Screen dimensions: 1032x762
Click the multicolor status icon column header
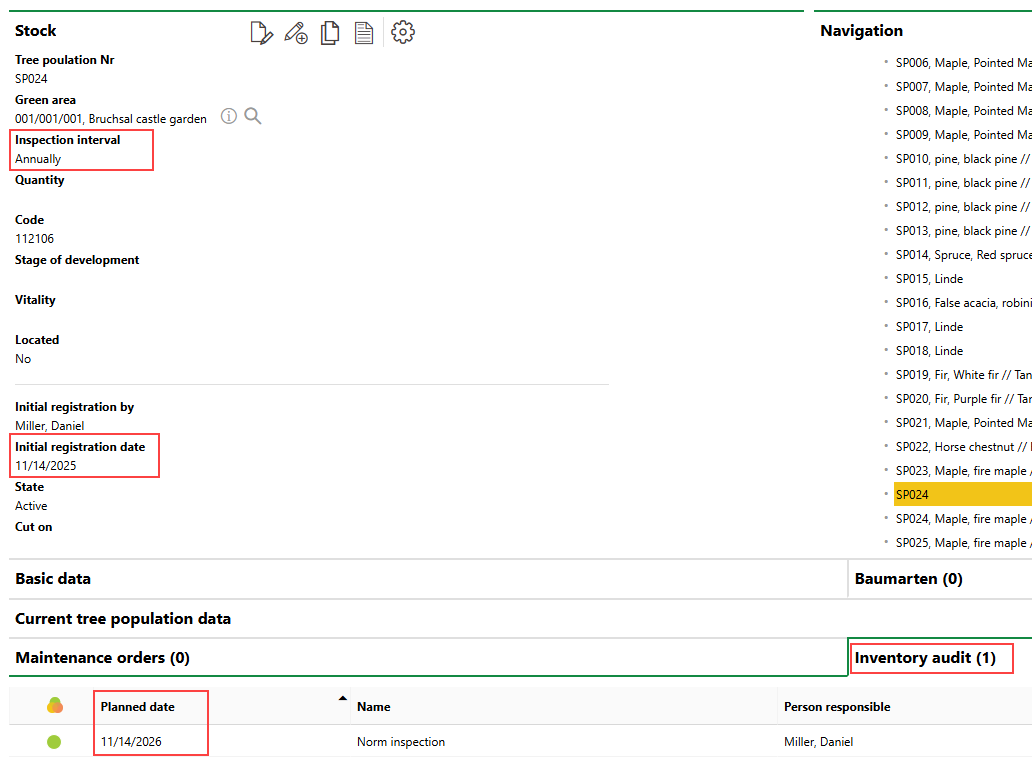(55, 706)
